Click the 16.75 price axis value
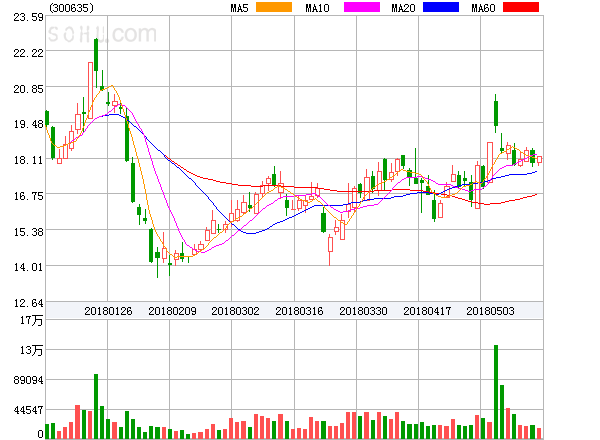The height and width of the screenshot is (440, 600). (x=29, y=196)
